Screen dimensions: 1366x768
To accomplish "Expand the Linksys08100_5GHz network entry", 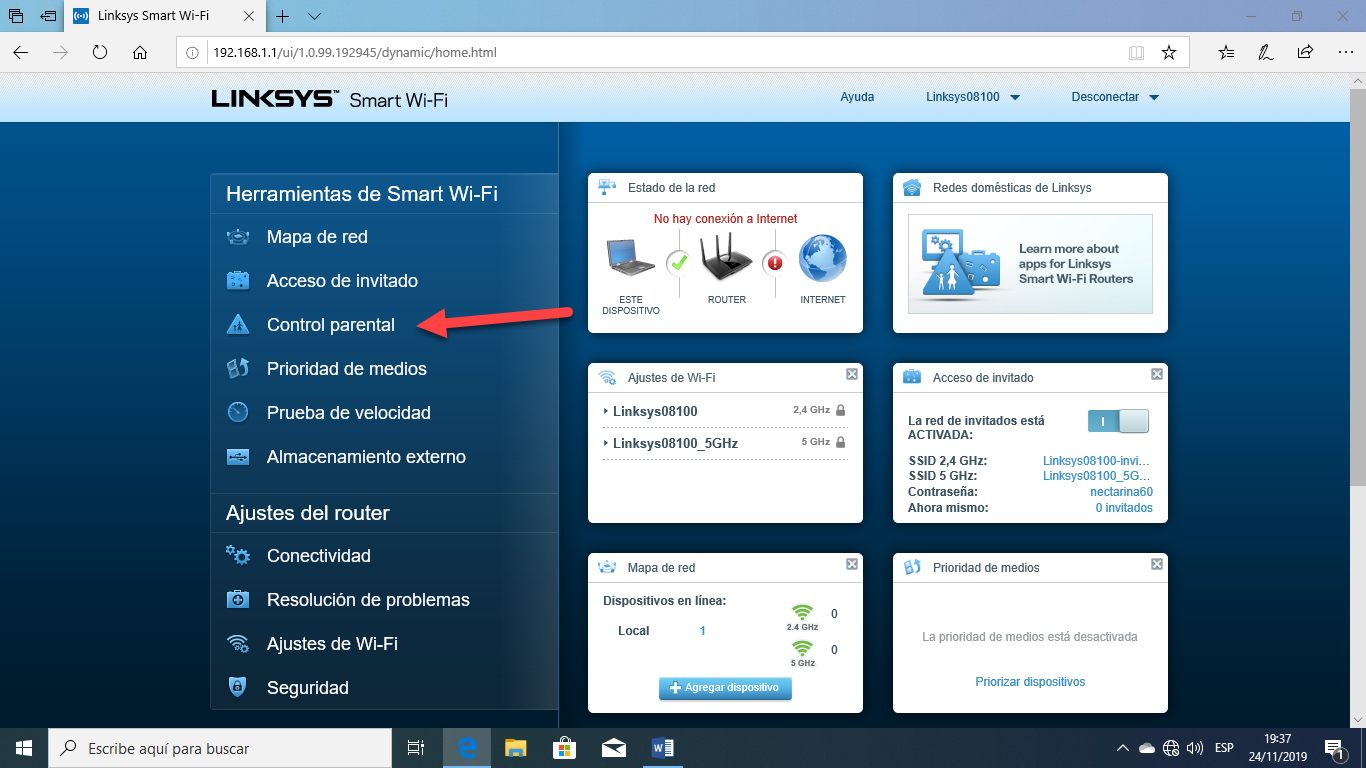I will click(x=675, y=443).
